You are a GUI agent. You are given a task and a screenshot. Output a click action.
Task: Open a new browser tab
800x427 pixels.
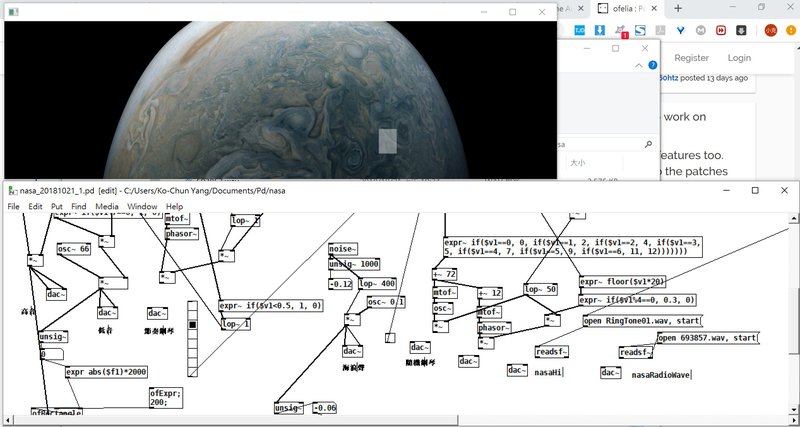[x=678, y=8]
